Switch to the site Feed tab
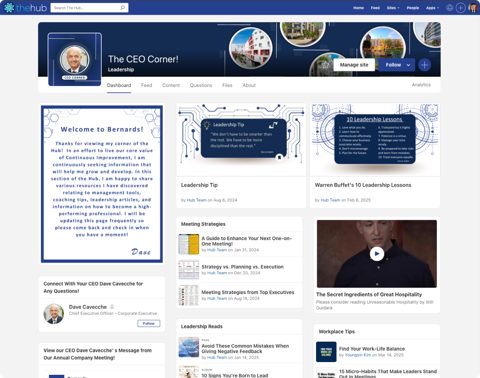The width and height of the screenshot is (480, 378). coord(146,85)
